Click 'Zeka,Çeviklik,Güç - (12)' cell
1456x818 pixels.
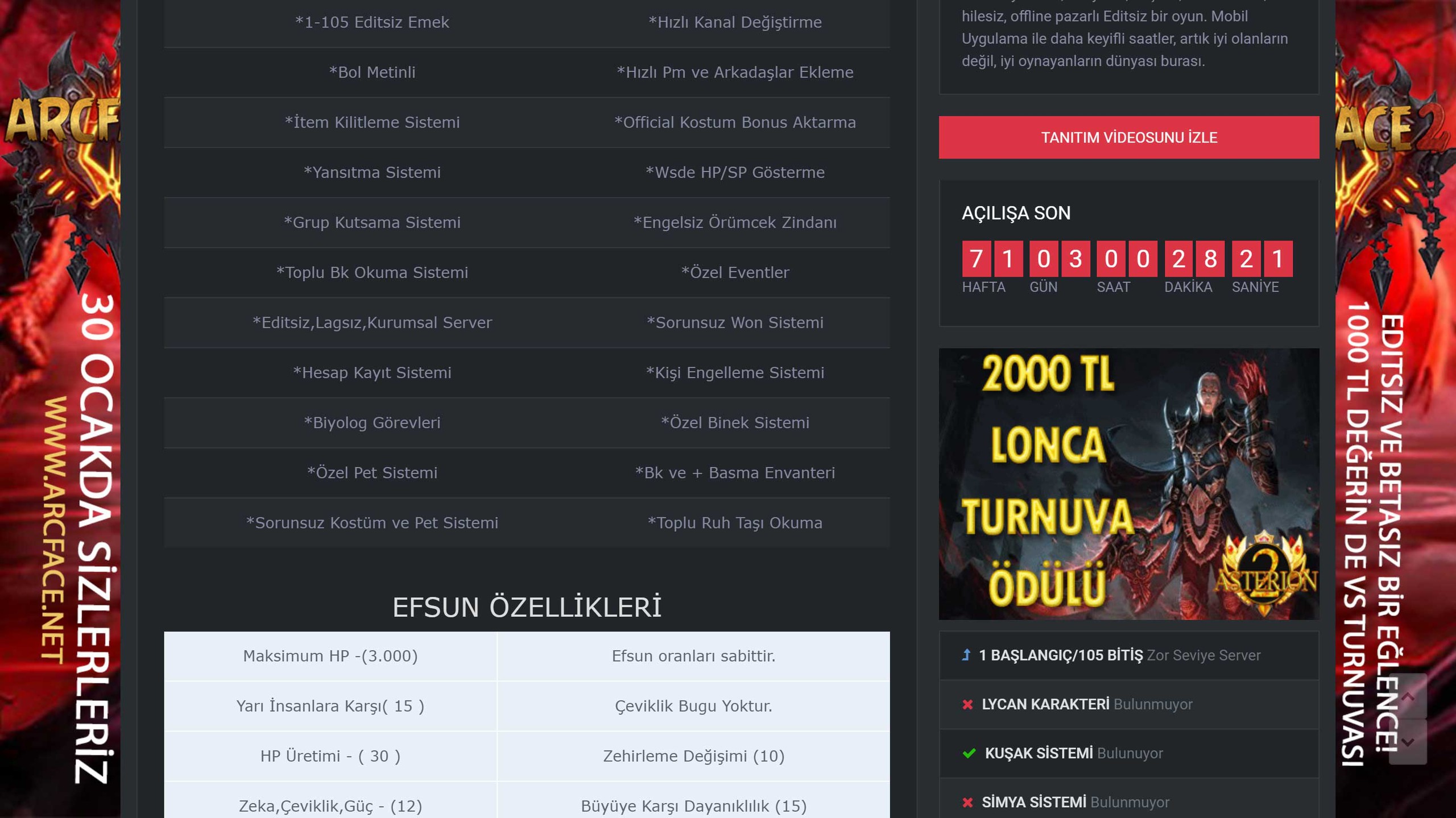pyautogui.click(x=330, y=800)
